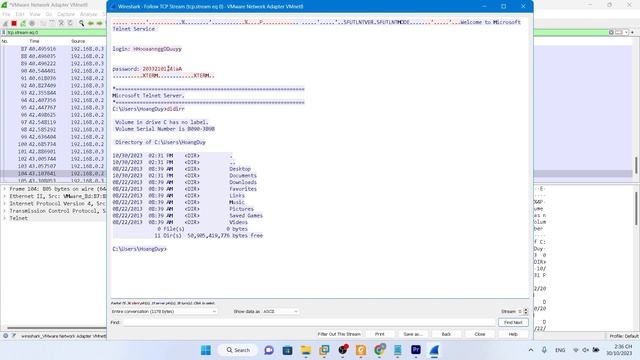The image size is (640, 360).
Task: Open the File menu in the main Wireshark window
Action: (6, 14)
